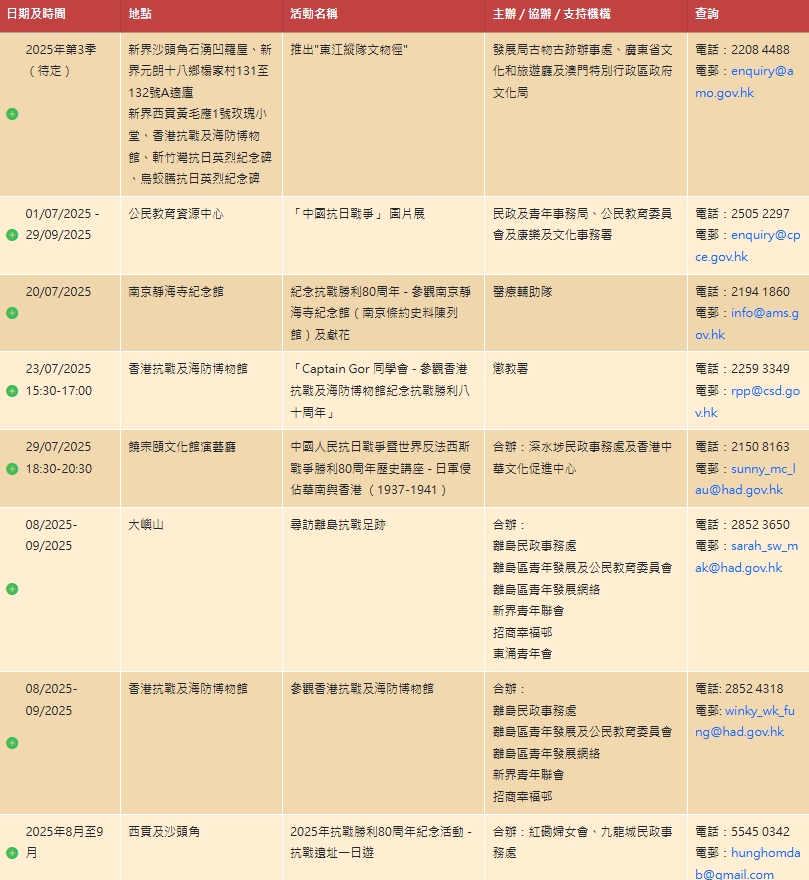Click plus icon for the 20/07/2025 南京靜海寺 row
Screen dimensions: 809x880
pos(12,313)
